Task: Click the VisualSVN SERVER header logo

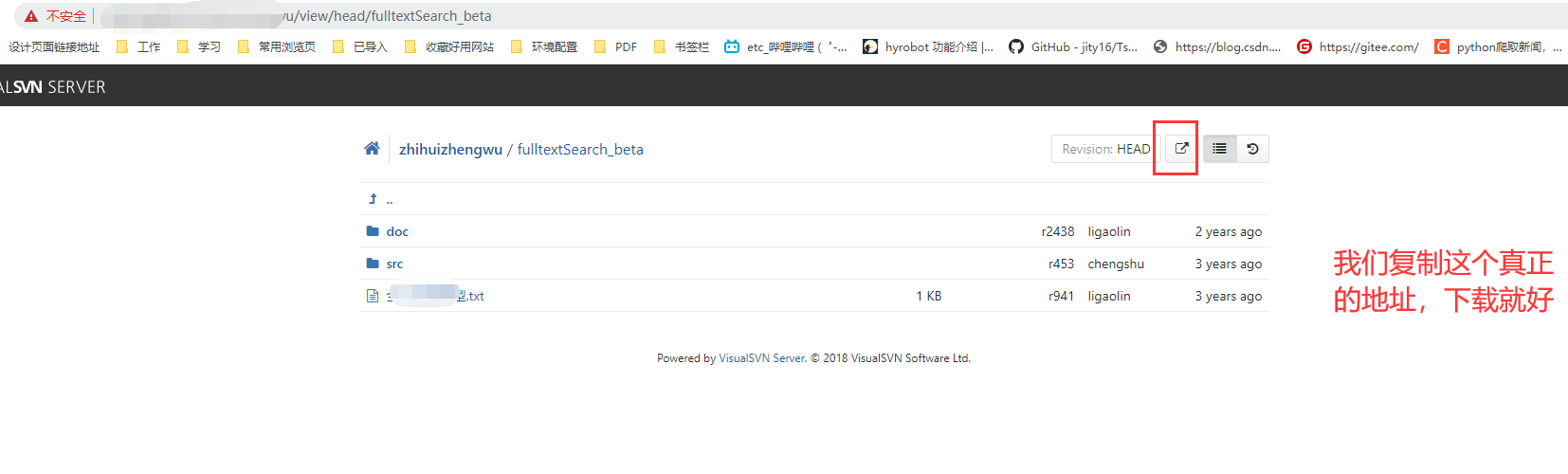Action: 53,86
